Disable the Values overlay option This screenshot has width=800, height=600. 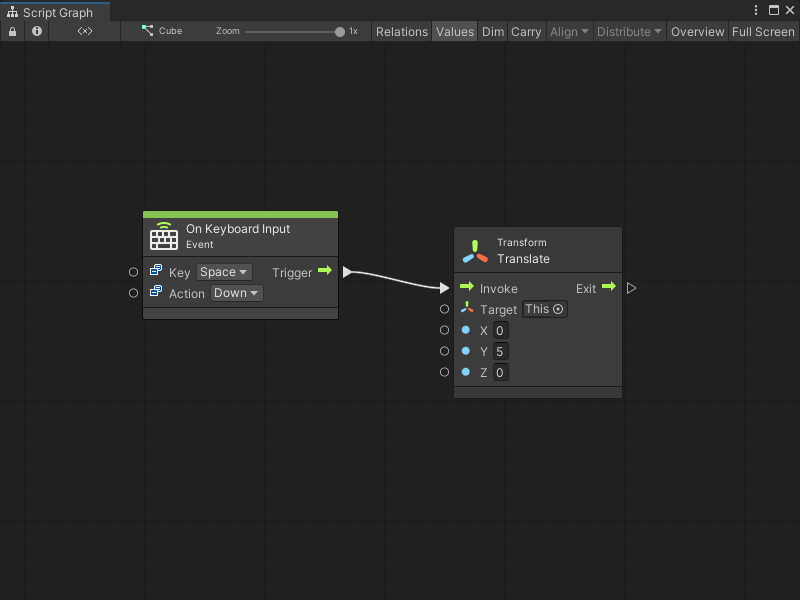click(x=455, y=31)
